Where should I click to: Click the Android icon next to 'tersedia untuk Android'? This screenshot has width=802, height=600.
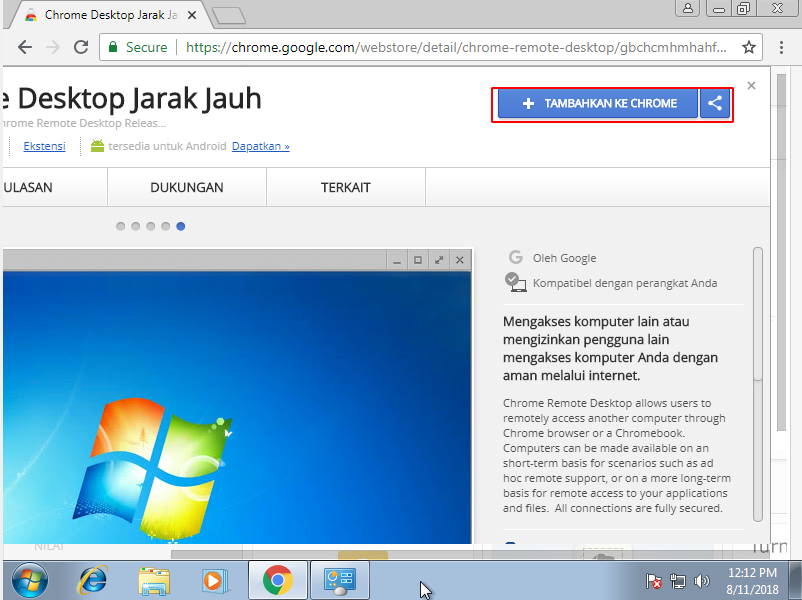[98, 145]
